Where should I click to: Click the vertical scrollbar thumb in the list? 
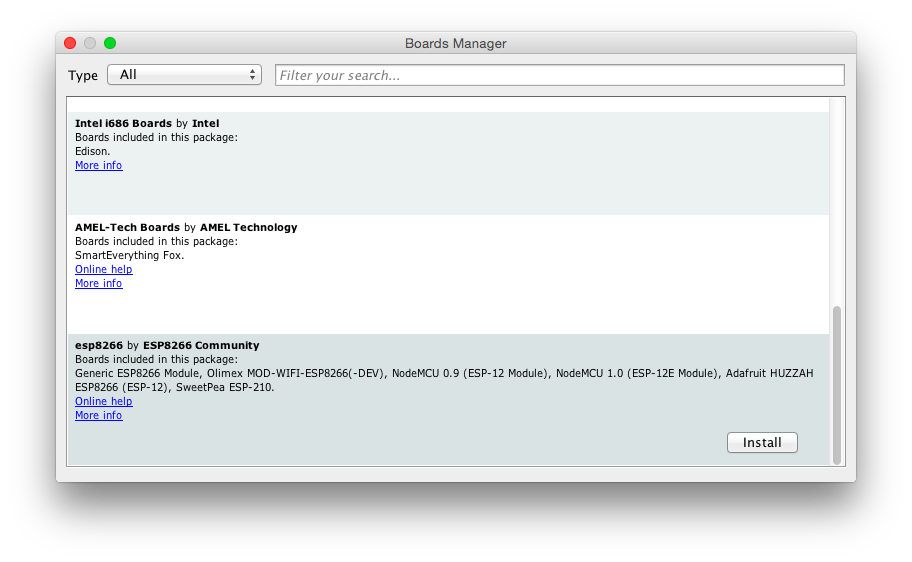837,384
